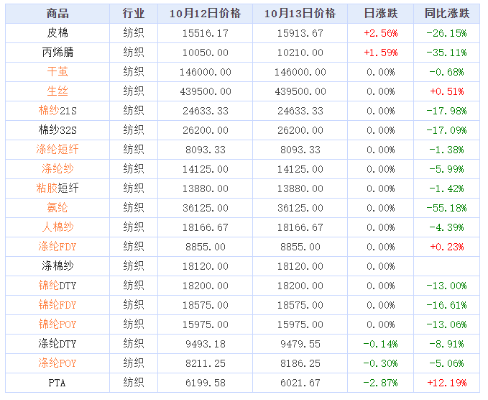Open the 锦纶POY product link
The height and width of the screenshot is (400, 488).
tap(57, 324)
